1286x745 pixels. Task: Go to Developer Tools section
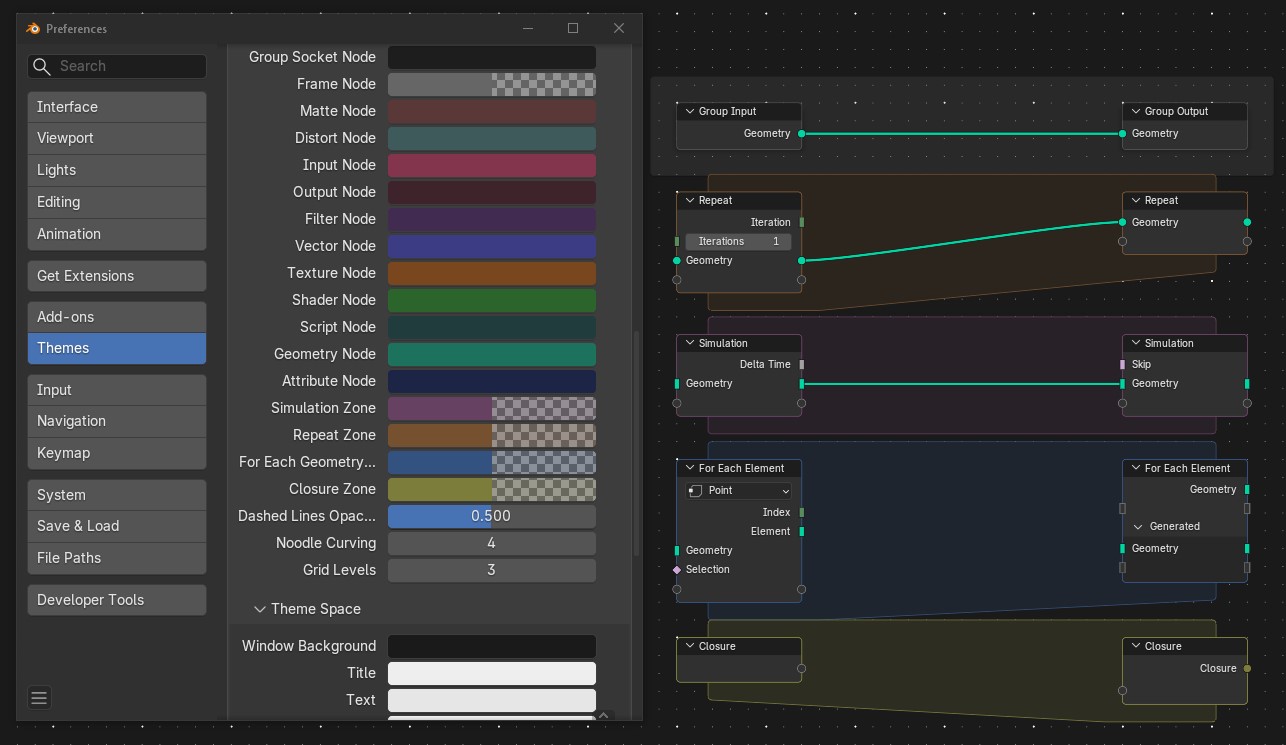tap(117, 600)
